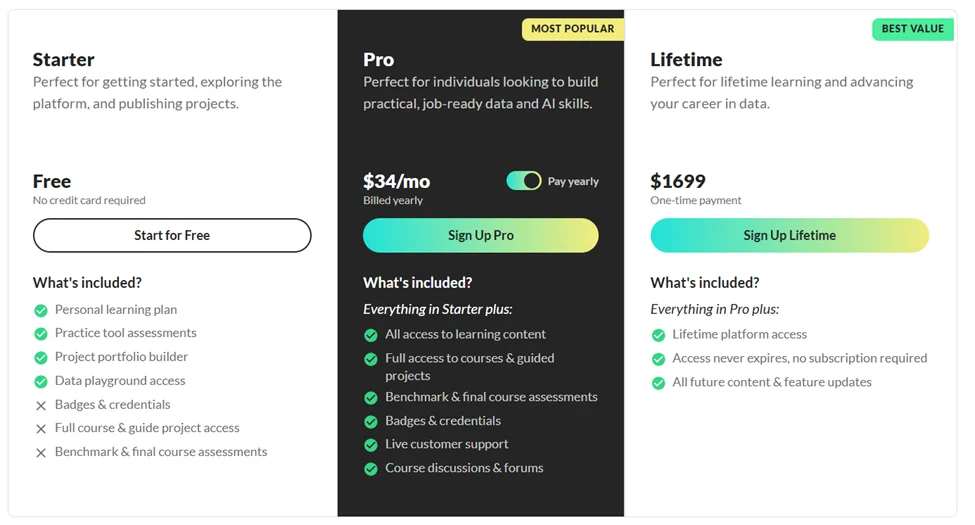Toggle the Pay yearly switch
Viewport: 975px width, 525px height.
pos(523,181)
